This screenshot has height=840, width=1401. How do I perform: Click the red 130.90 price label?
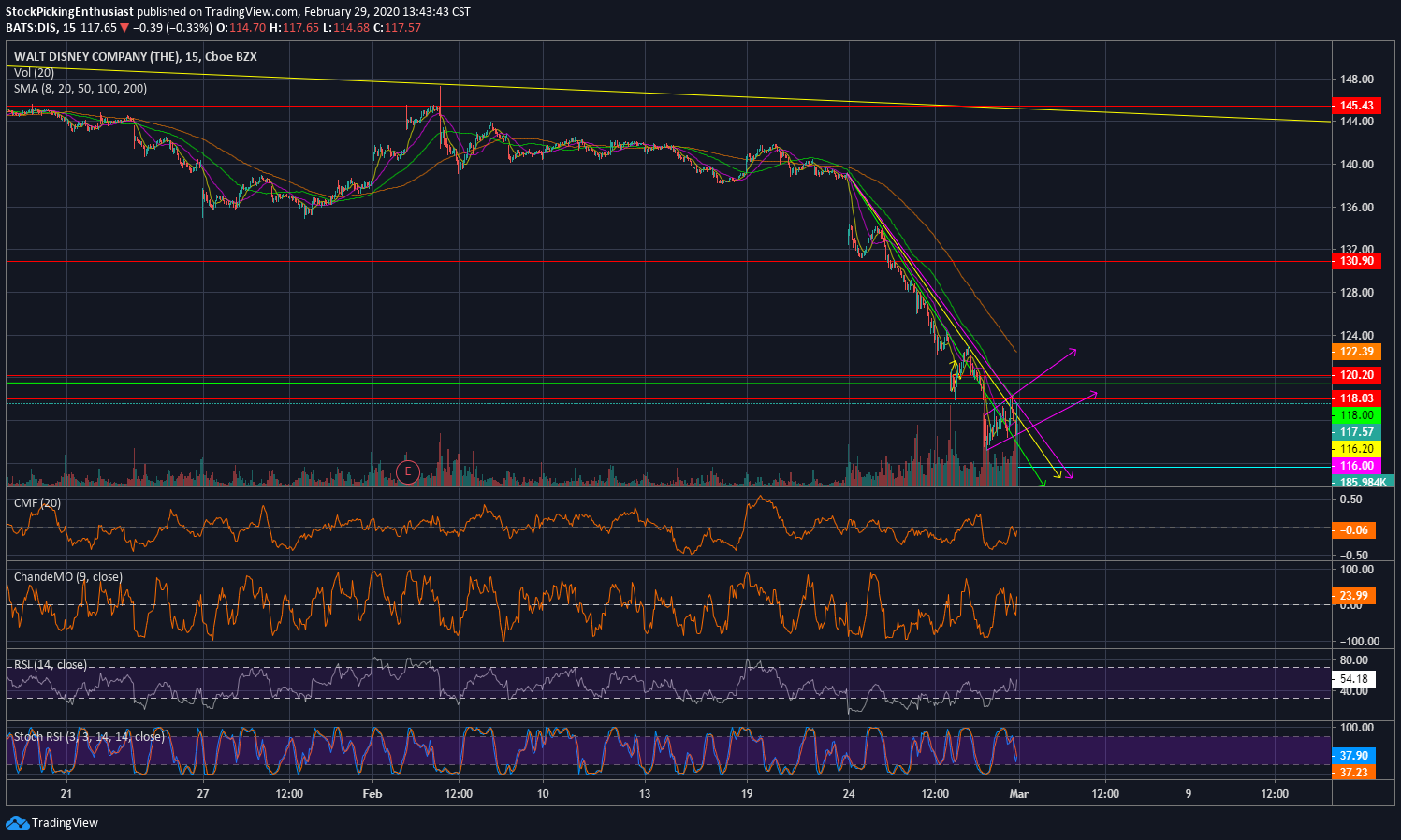point(1356,260)
